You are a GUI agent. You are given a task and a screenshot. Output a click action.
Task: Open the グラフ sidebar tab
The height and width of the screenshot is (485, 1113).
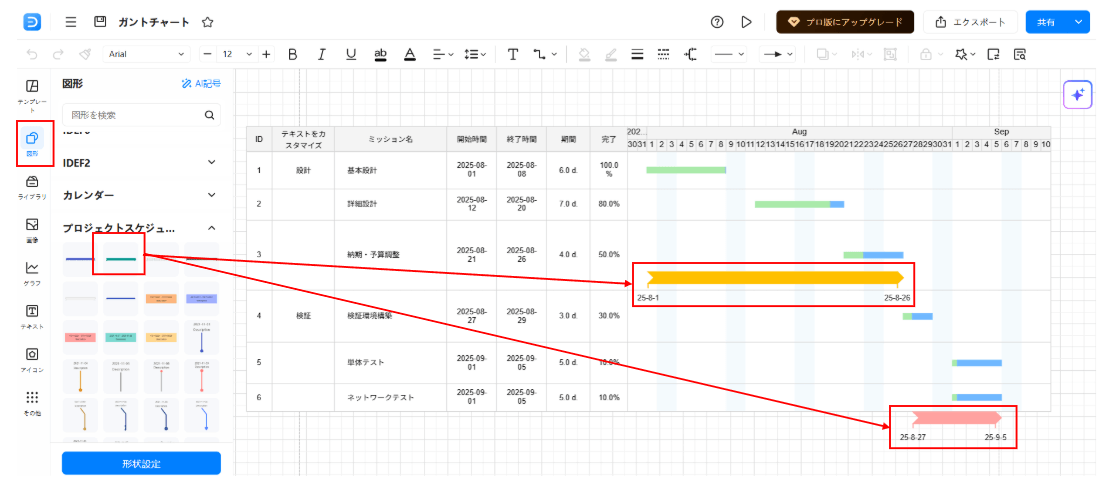point(32,272)
